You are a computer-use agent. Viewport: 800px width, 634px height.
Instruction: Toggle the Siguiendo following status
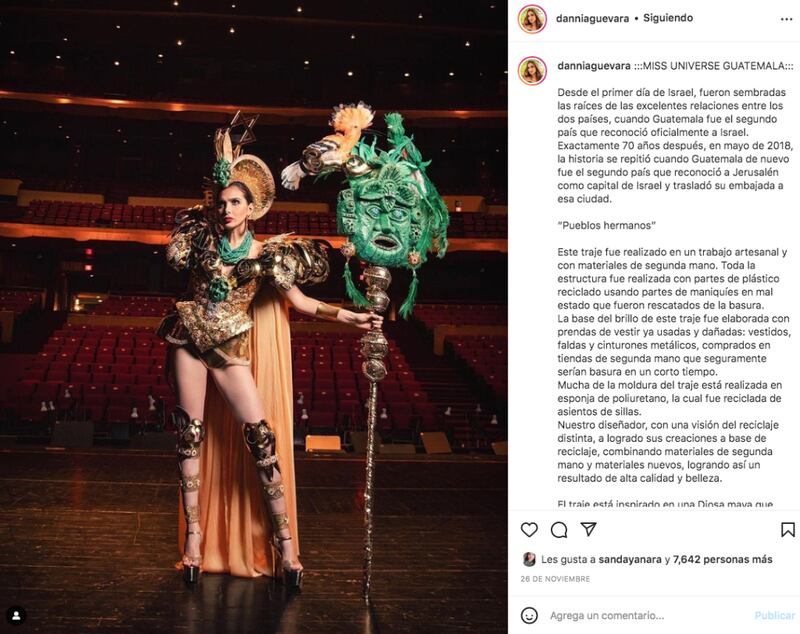pos(668,18)
